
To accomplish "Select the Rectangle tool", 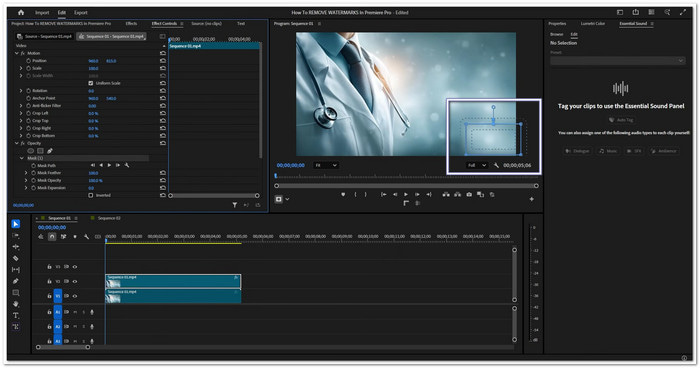I will click(16, 293).
